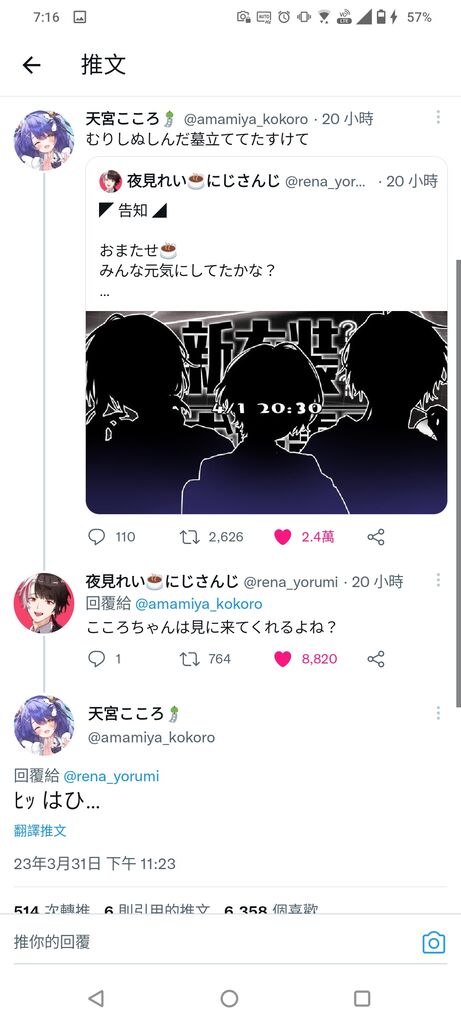This screenshot has width=461, height=1024.
Task: Tap the back arrow in the header
Action: click(x=31, y=65)
